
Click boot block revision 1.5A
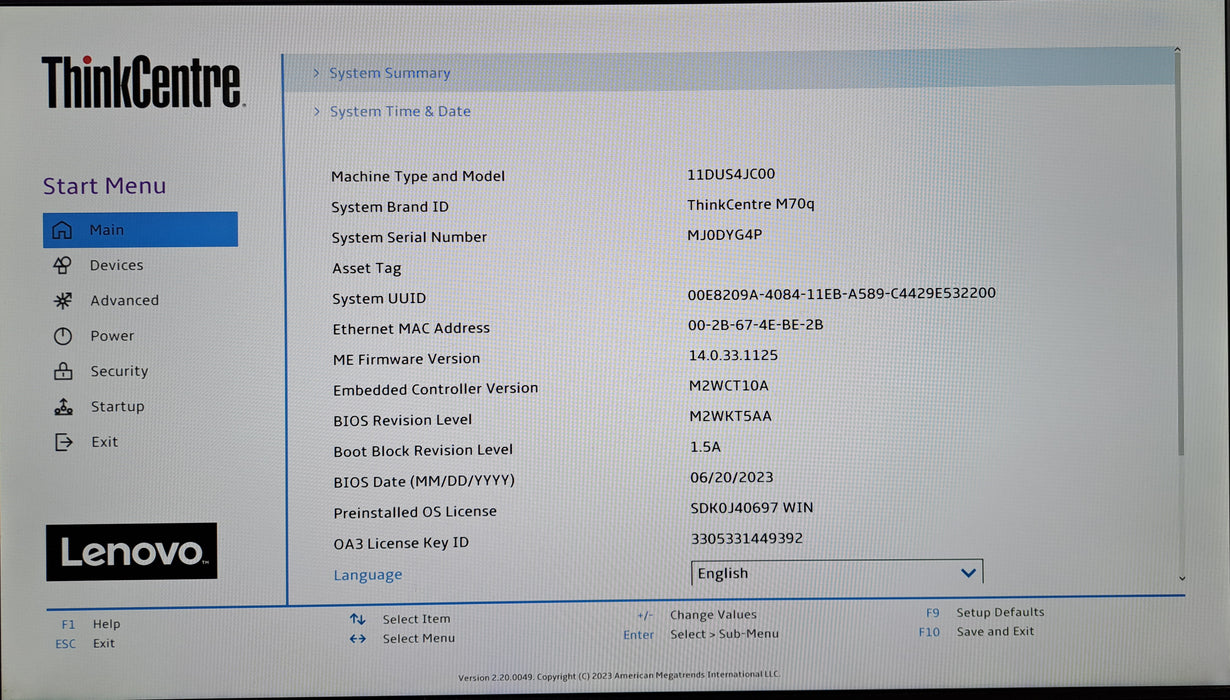(x=705, y=447)
